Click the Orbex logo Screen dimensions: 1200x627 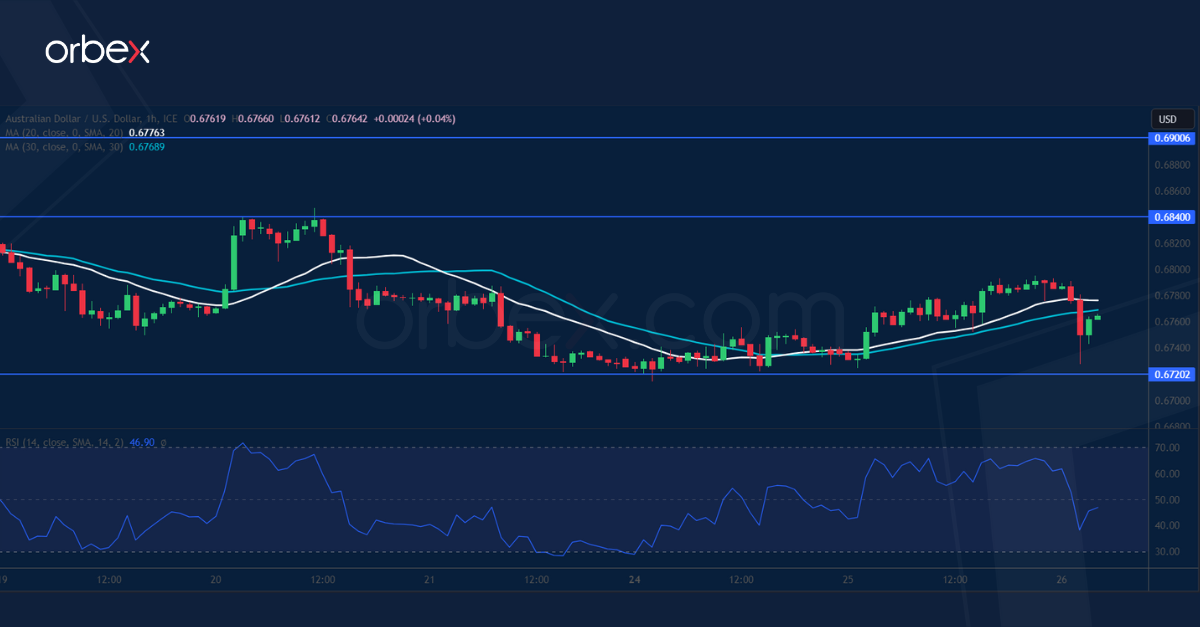tap(97, 51)
